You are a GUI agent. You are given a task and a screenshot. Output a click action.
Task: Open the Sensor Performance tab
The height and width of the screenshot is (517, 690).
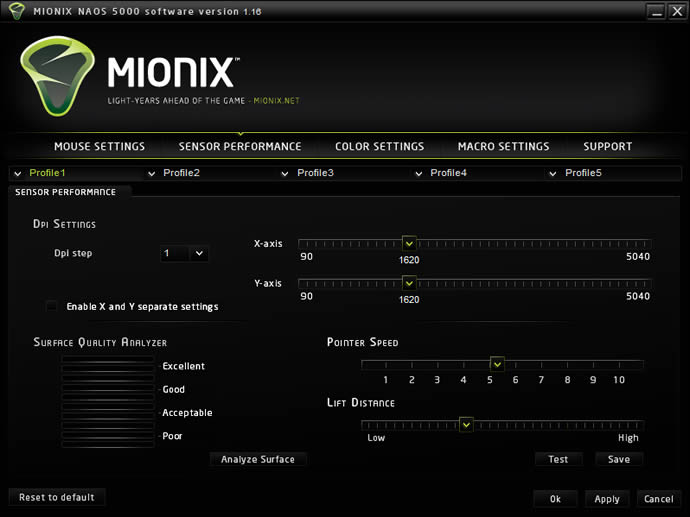tap(240, 147)
